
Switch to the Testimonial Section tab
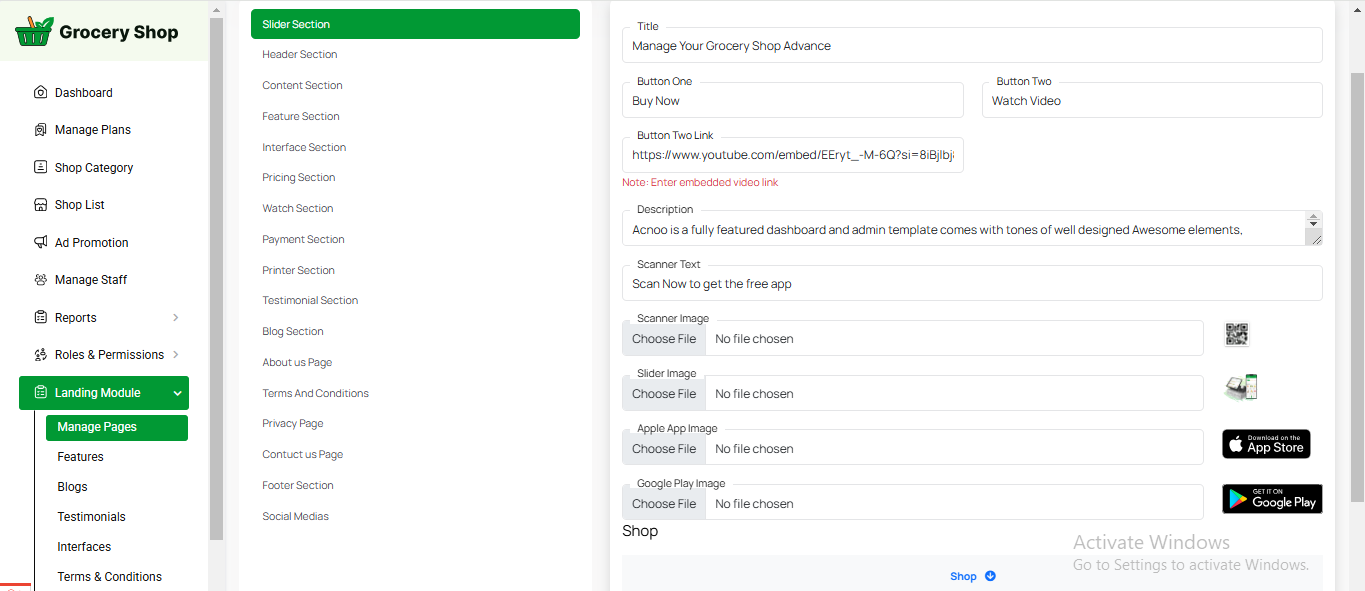coord(310,301)
